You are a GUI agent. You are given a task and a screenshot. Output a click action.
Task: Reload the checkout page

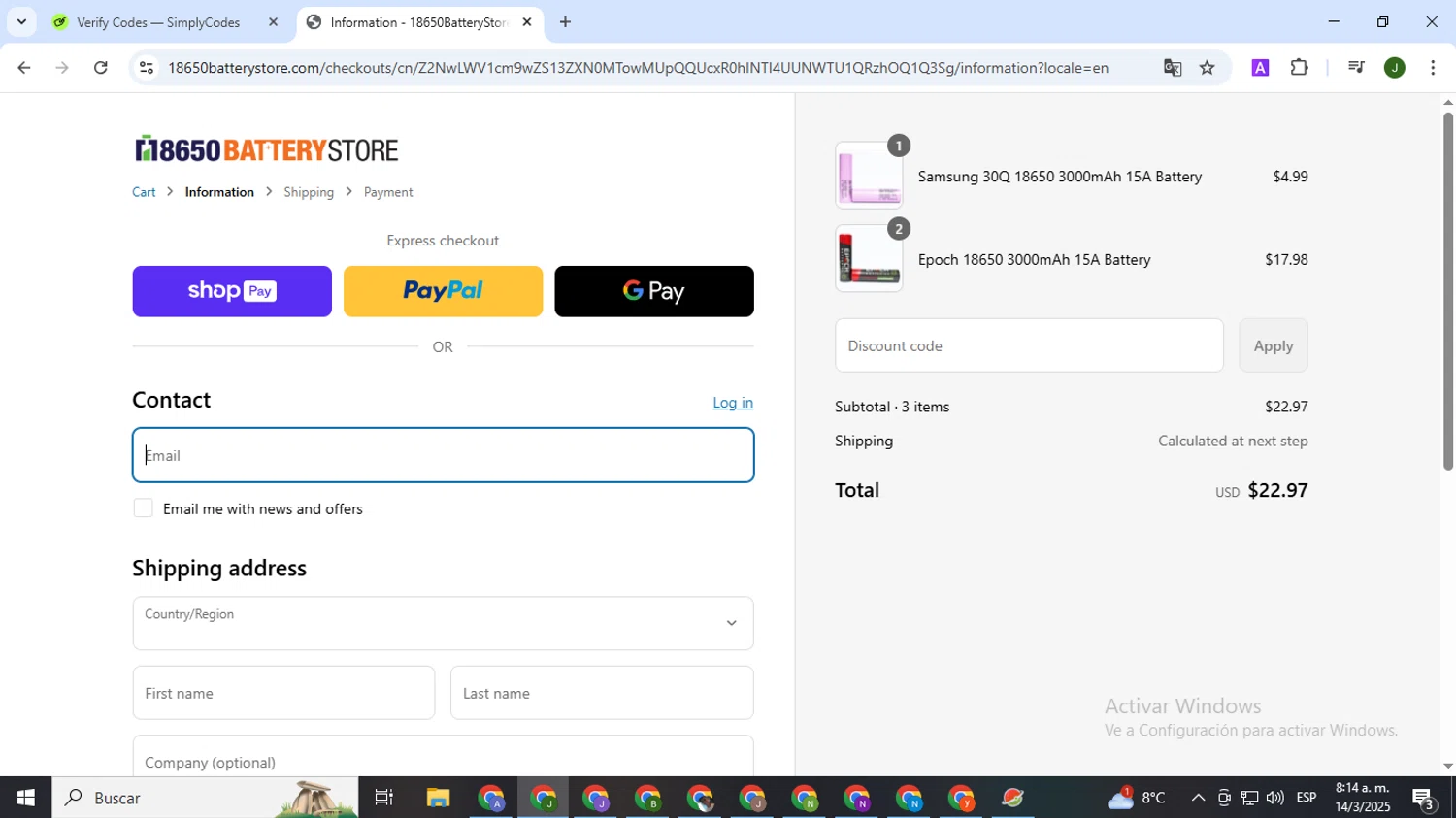point(101,68)
